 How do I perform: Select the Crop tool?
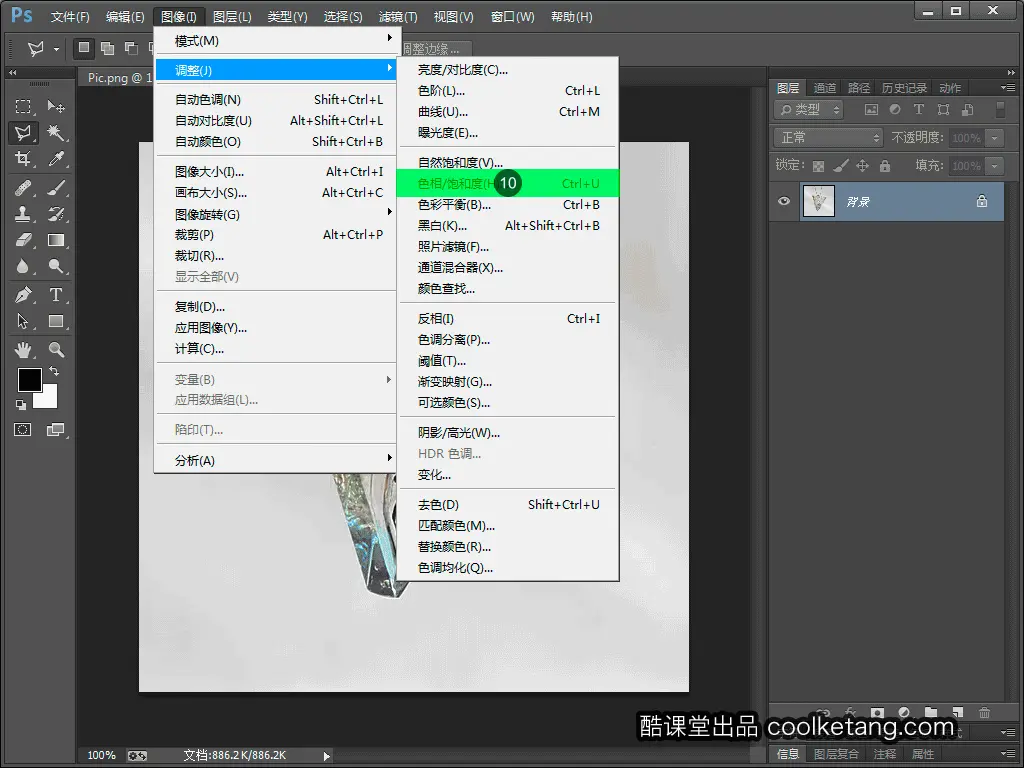pos(23,159)
